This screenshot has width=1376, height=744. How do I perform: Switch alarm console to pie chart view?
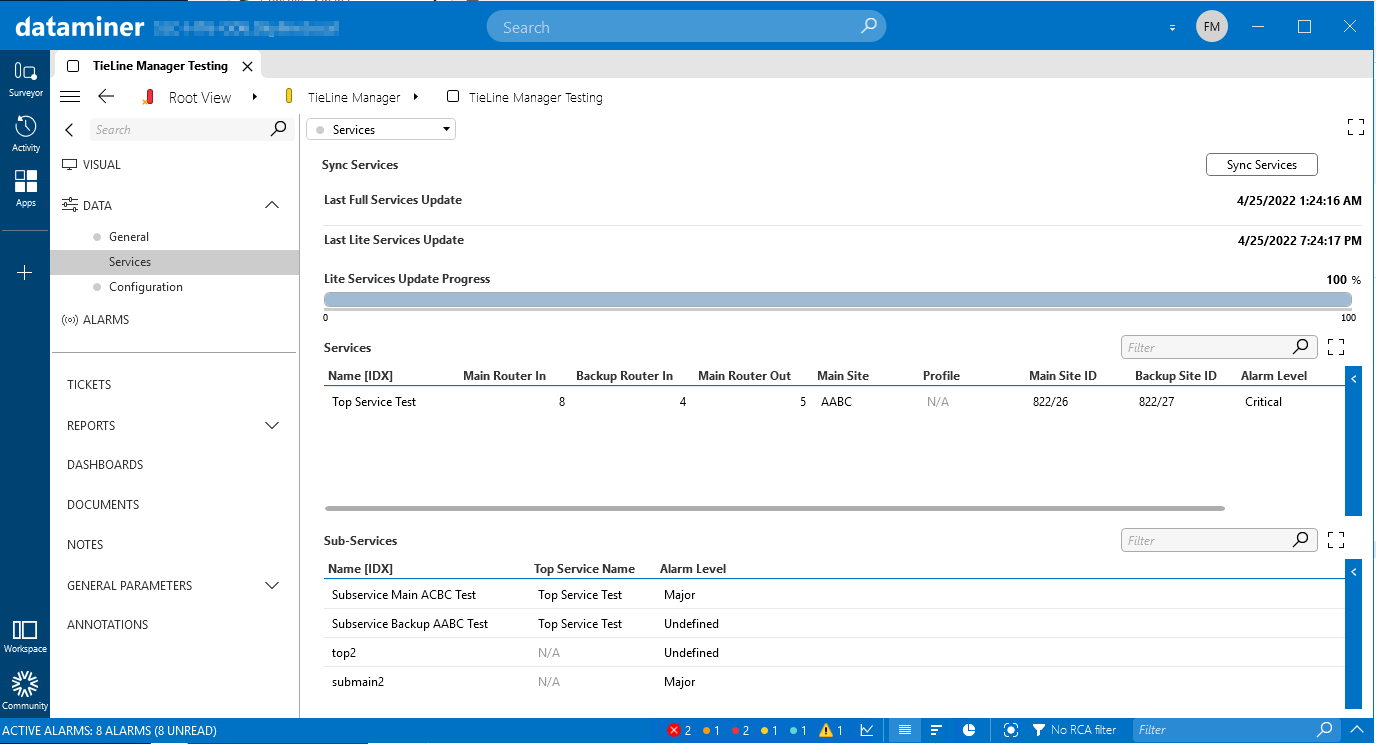969,731
